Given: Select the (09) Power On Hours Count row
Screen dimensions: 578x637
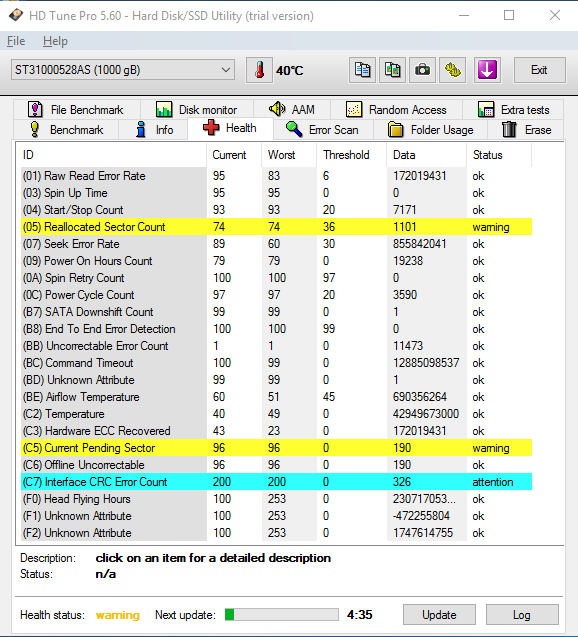Looking at the screenshot, I should pyautogui.click(x=276, y=261).
